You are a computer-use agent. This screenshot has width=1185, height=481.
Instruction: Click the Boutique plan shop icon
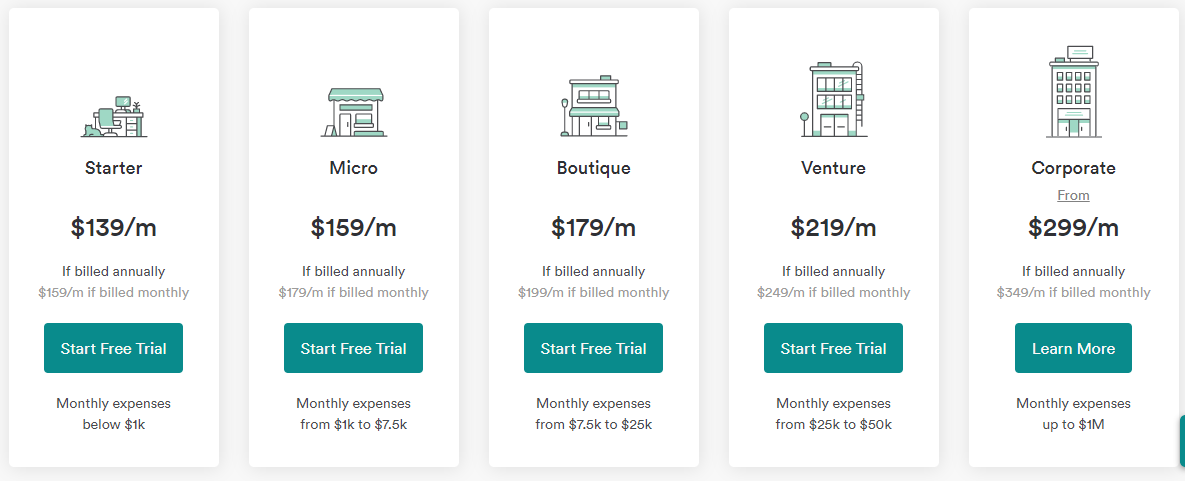click(594, 106)
